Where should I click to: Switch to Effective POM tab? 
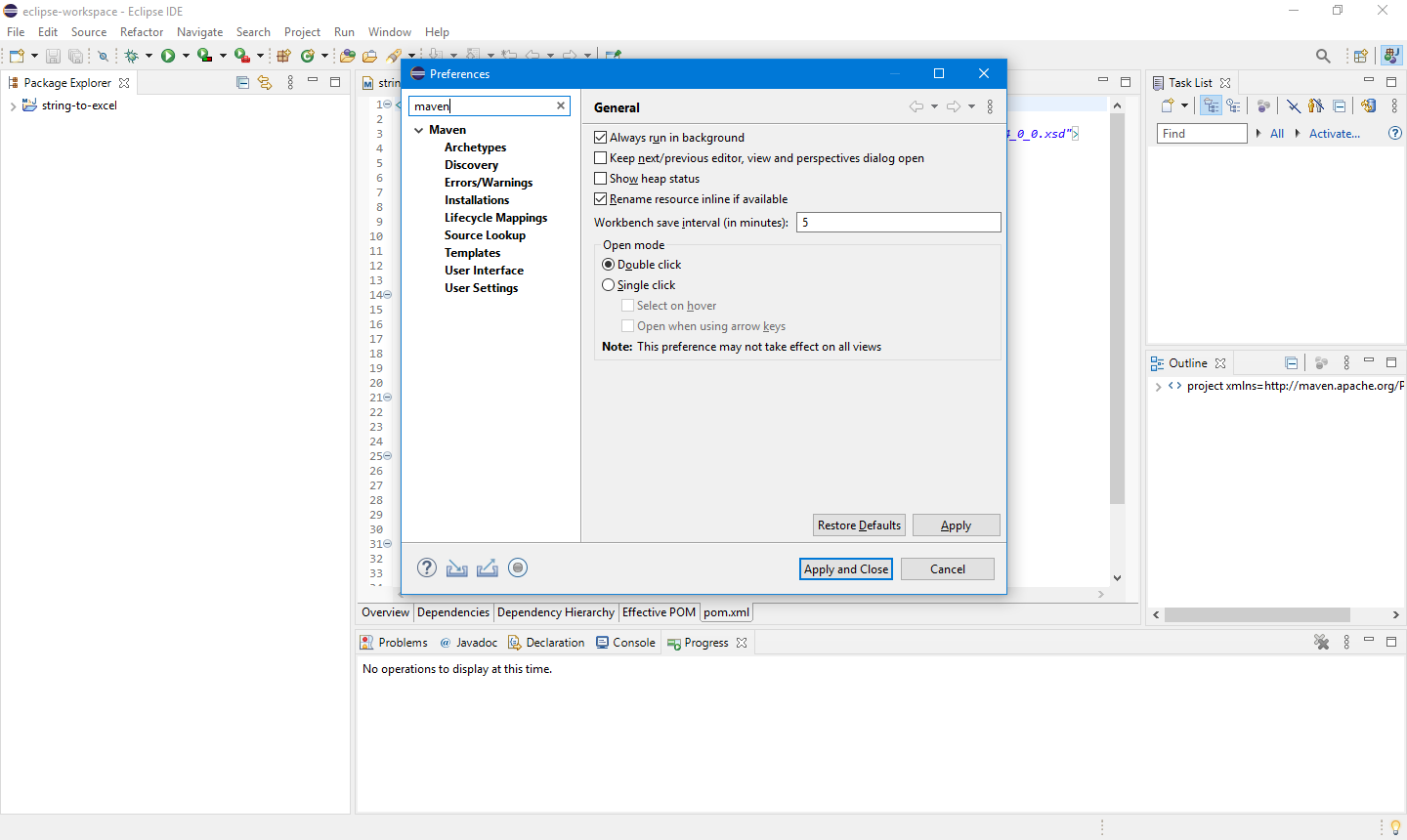coord(660,612)
